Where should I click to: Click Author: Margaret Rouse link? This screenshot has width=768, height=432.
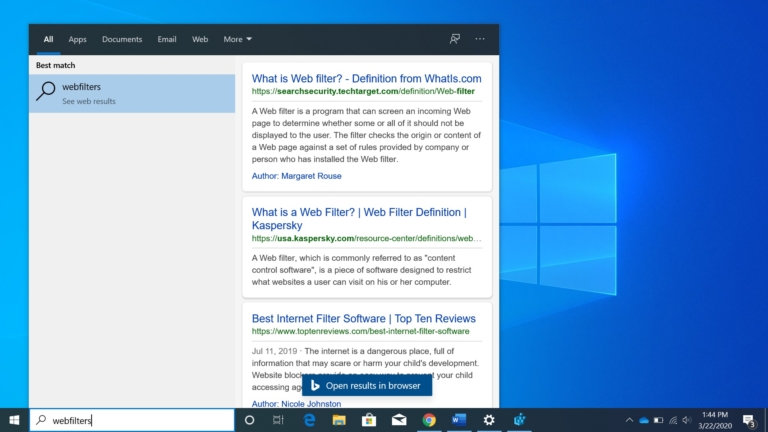point(296,176)
